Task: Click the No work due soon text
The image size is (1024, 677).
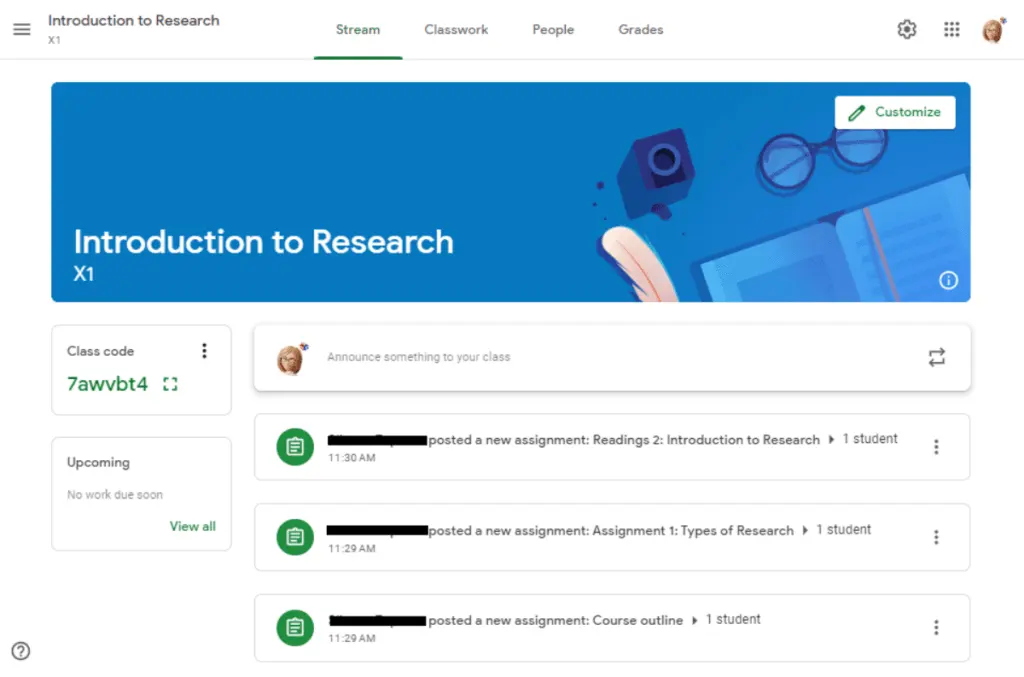Action: 115,495
